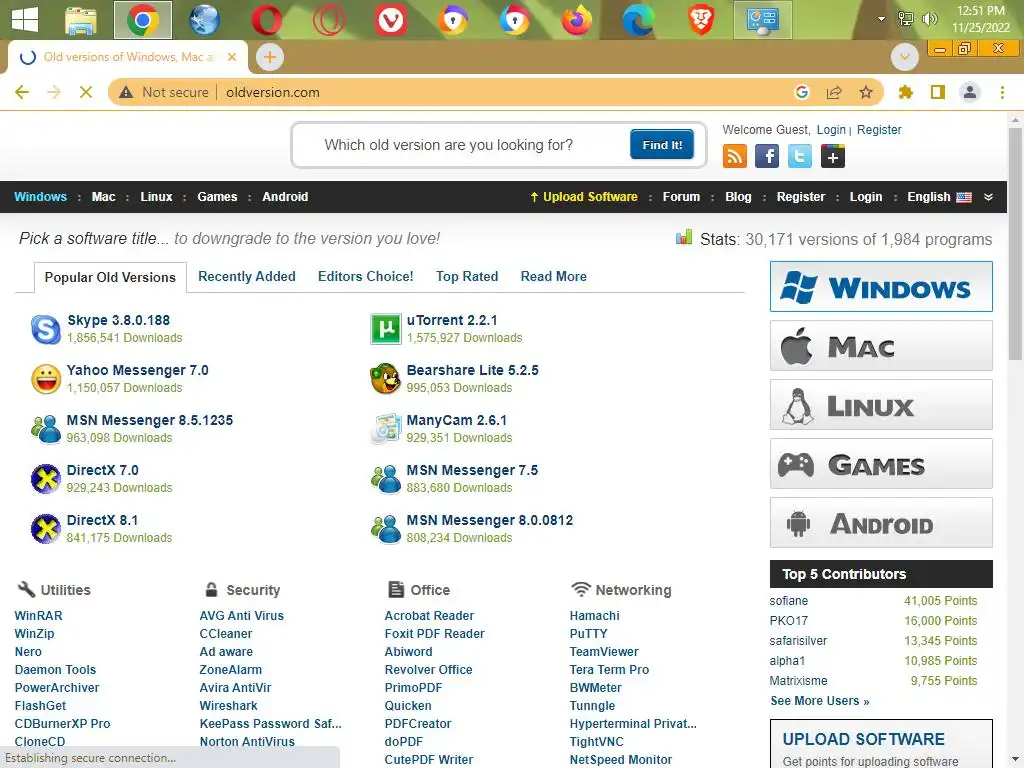Open Chrome side panel icon
The height and width of the screenshot is (768, 1024).
point(938,92)
